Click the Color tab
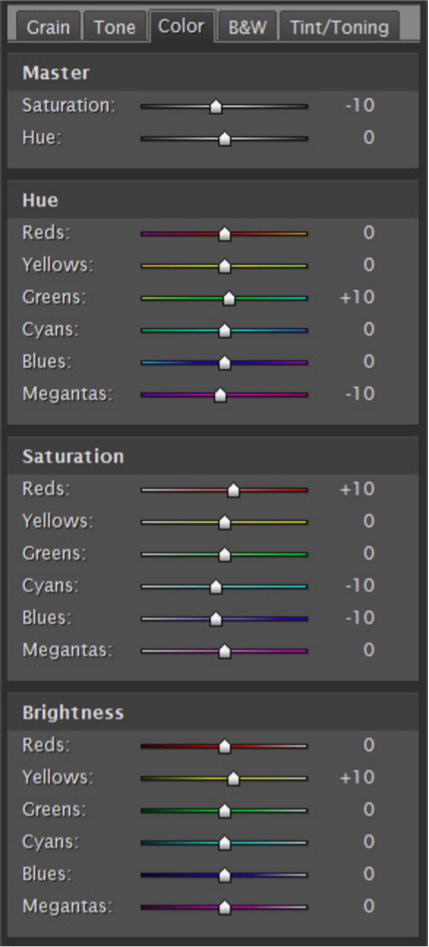429x947 pixels. [181, 26]
